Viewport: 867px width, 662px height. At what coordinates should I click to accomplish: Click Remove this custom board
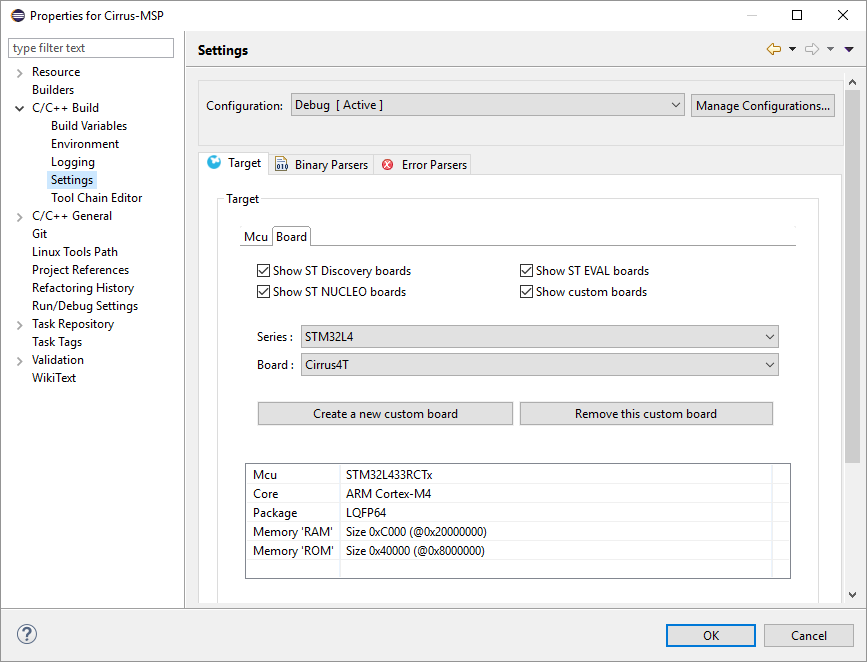point(646,414)
